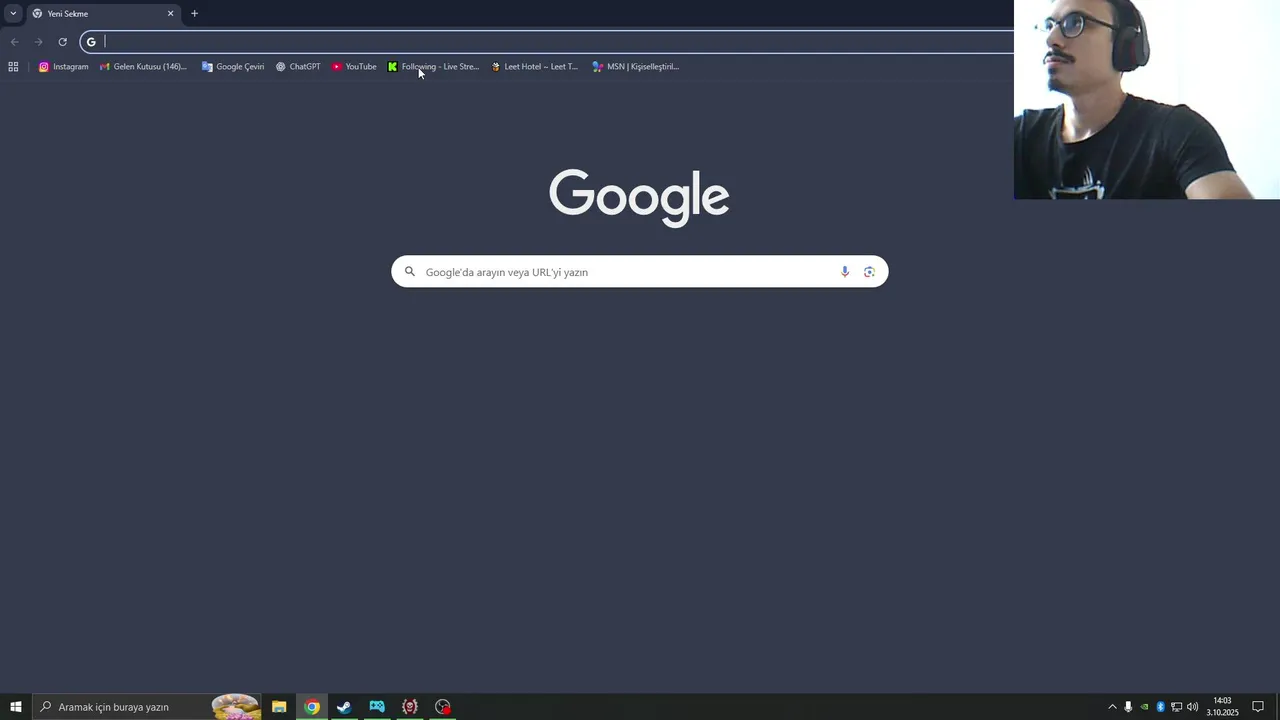Show hidden system tray icons

tap(1112, 707)
